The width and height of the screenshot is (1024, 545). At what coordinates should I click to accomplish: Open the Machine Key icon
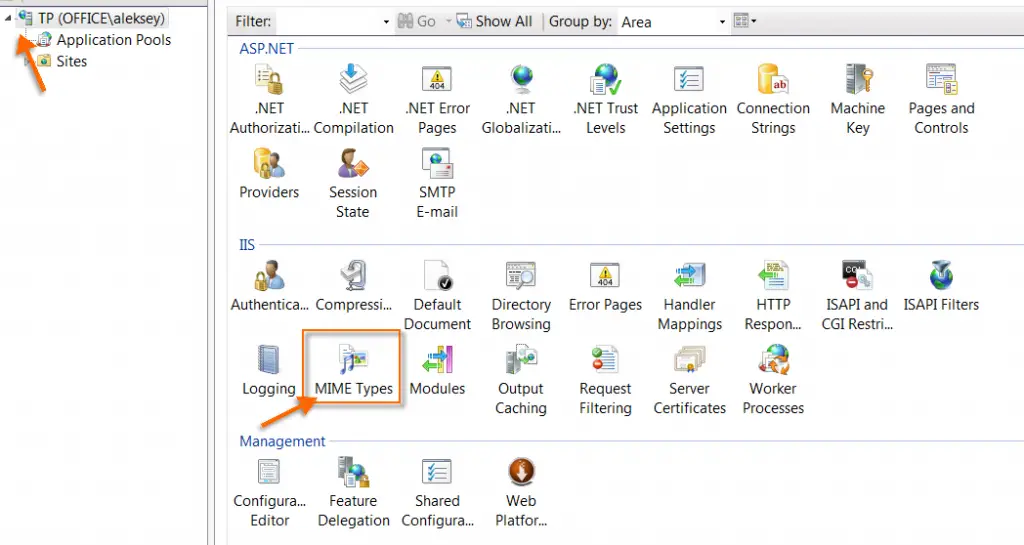(x=857, y=99)
